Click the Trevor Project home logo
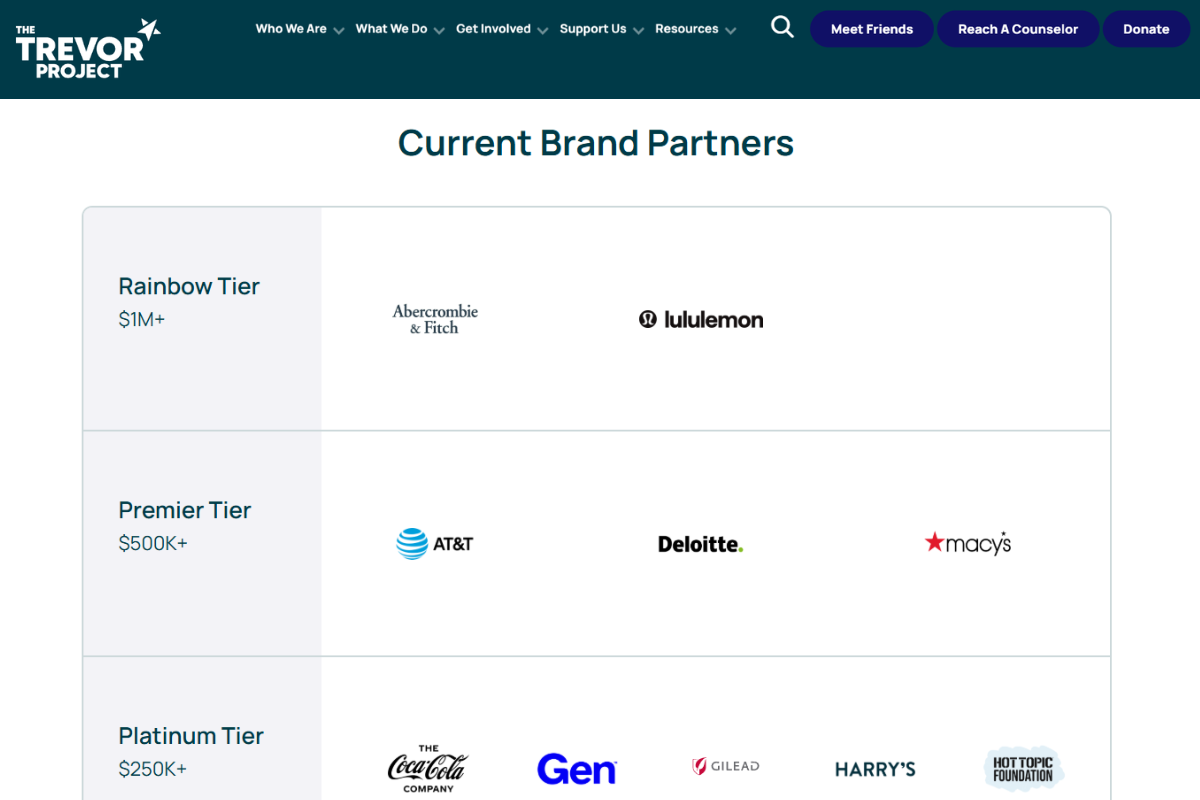This screenshot has height=800, width=1200. pyautogui.click(x=86, y=48)
